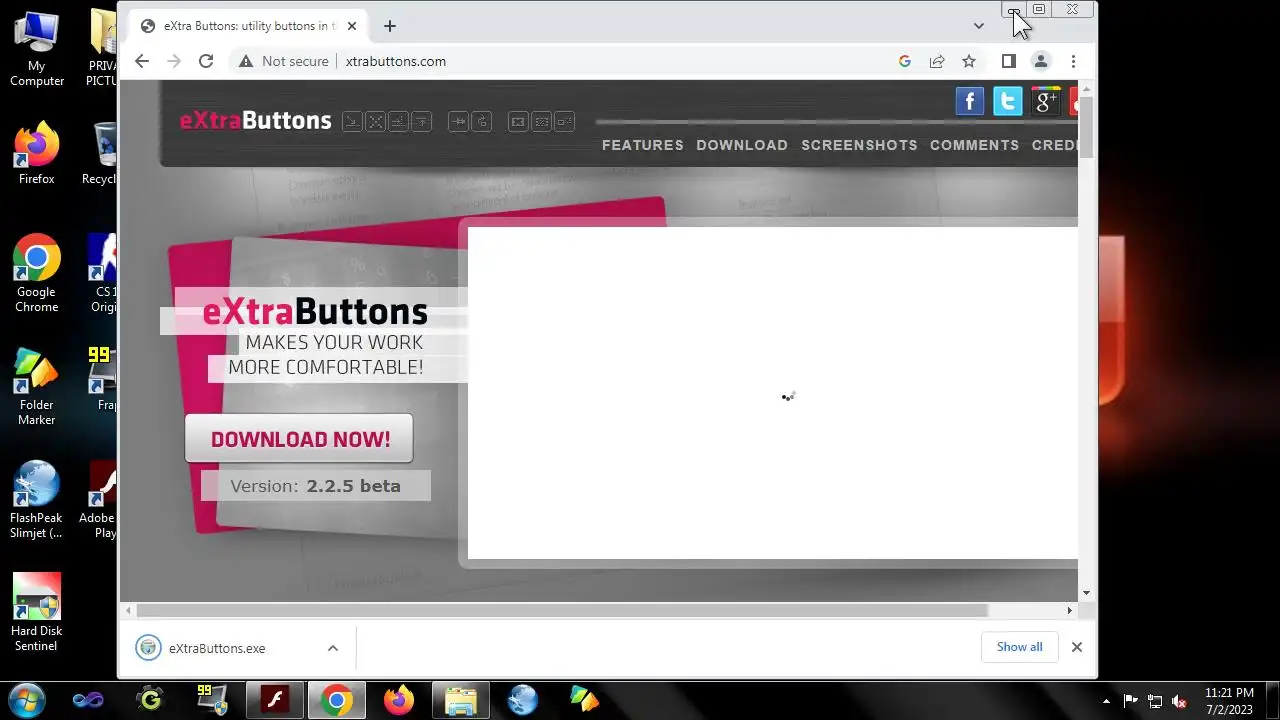Click the eXtraButtons header logo
The image size is (1280, 720).
[x=255, y=121]
